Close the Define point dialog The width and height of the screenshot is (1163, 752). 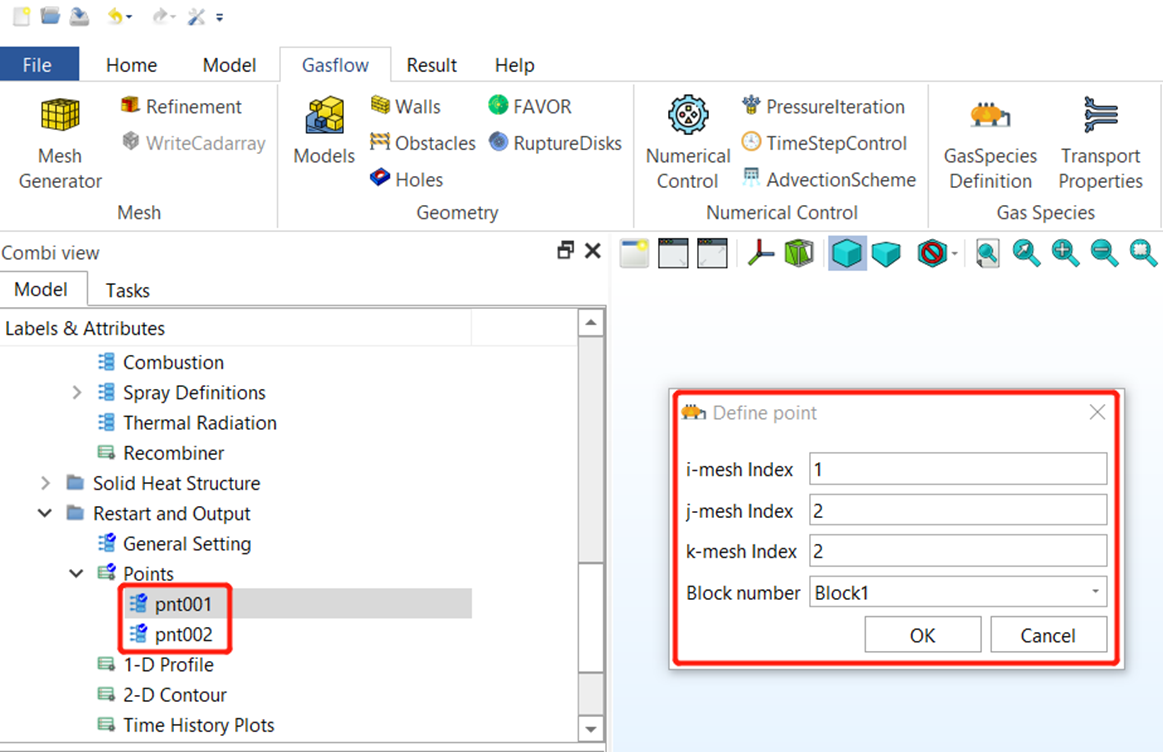[1097, 412]
